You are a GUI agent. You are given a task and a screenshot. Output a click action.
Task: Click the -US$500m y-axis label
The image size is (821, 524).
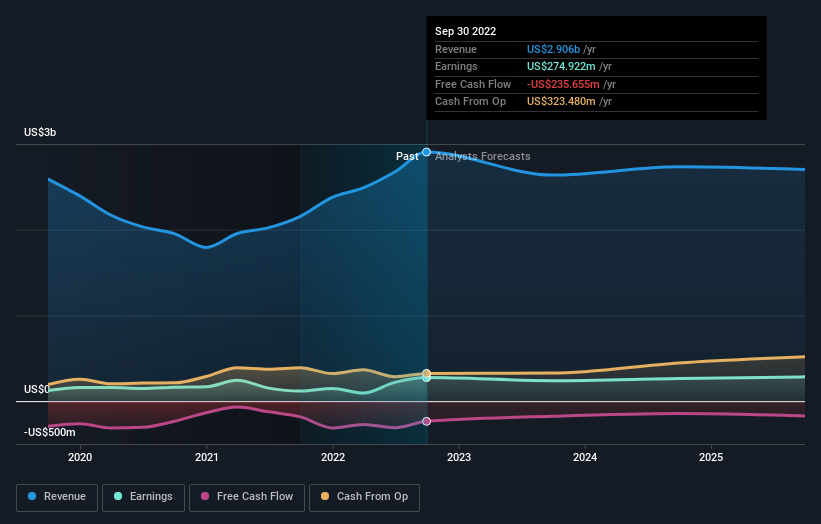[x=50, y=432]
